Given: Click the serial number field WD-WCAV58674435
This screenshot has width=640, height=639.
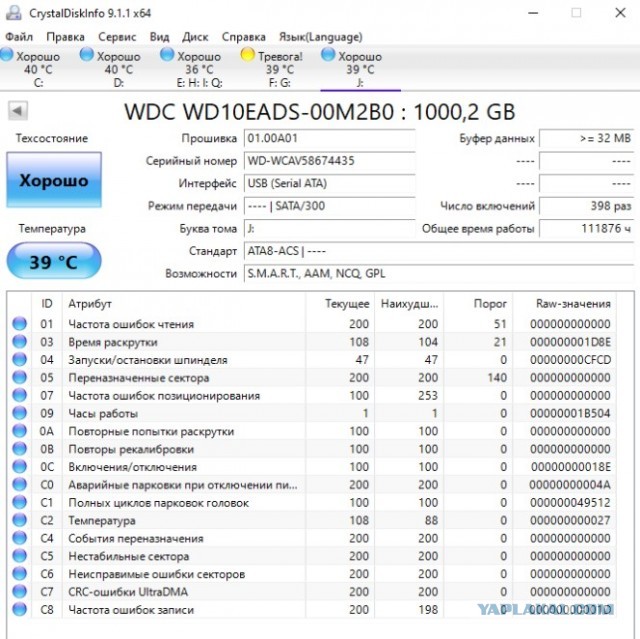Looking at the screenshot, I should point(329,161).
